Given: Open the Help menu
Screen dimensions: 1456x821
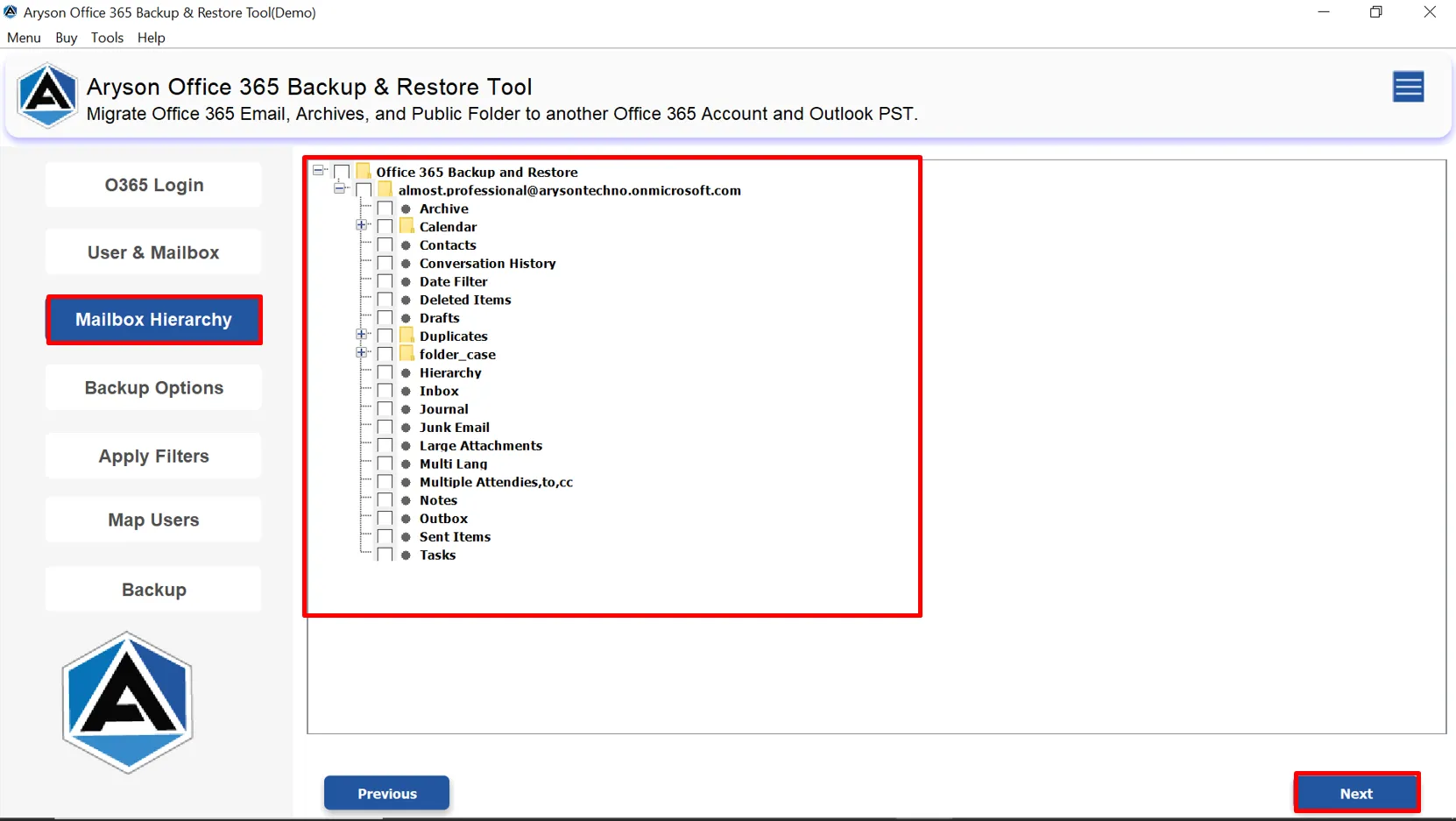Looking at the screenshot, I should pos(151,38).
